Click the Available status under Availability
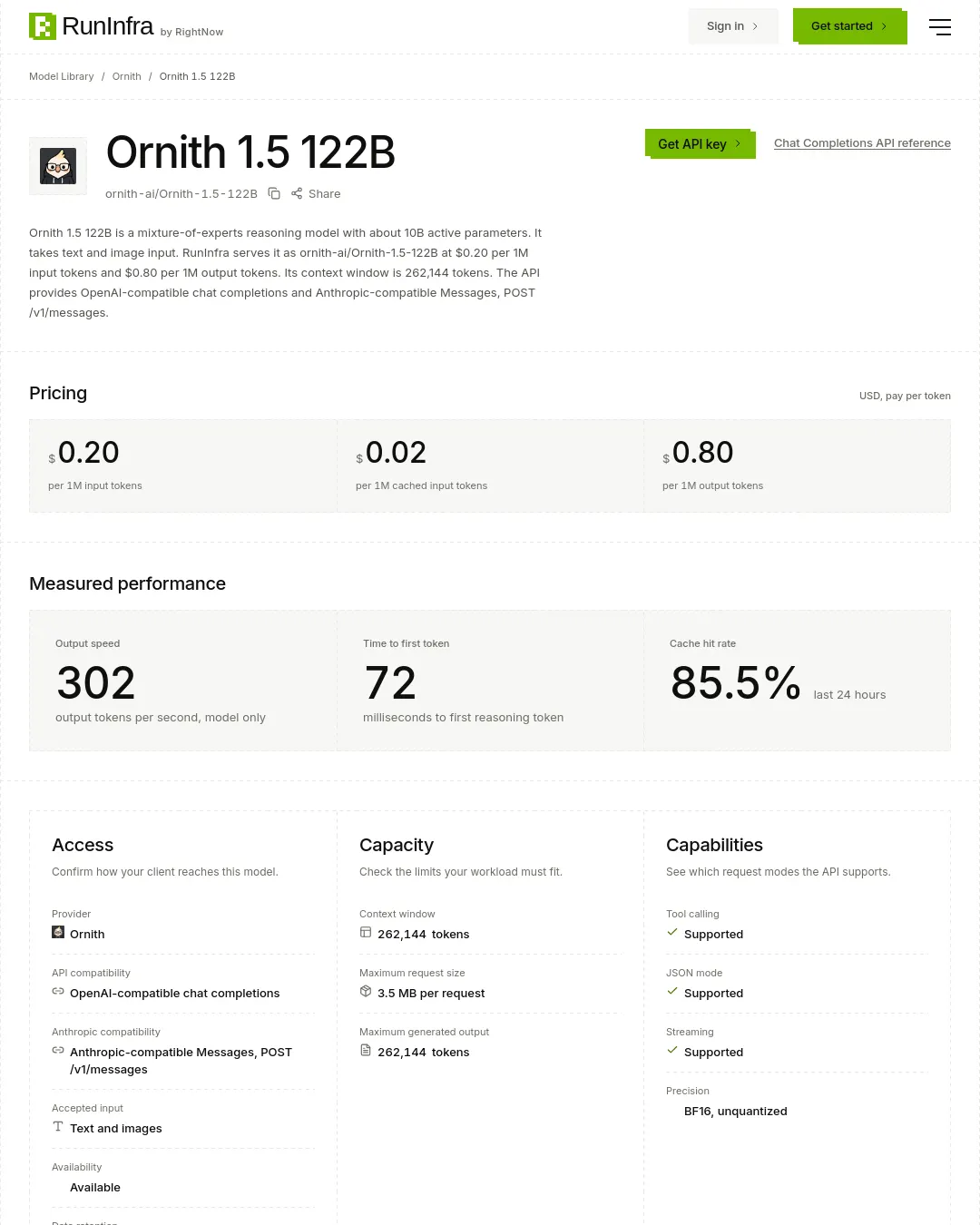The width and height of the screenshot is (980, 1225). tap(95, 1188)
